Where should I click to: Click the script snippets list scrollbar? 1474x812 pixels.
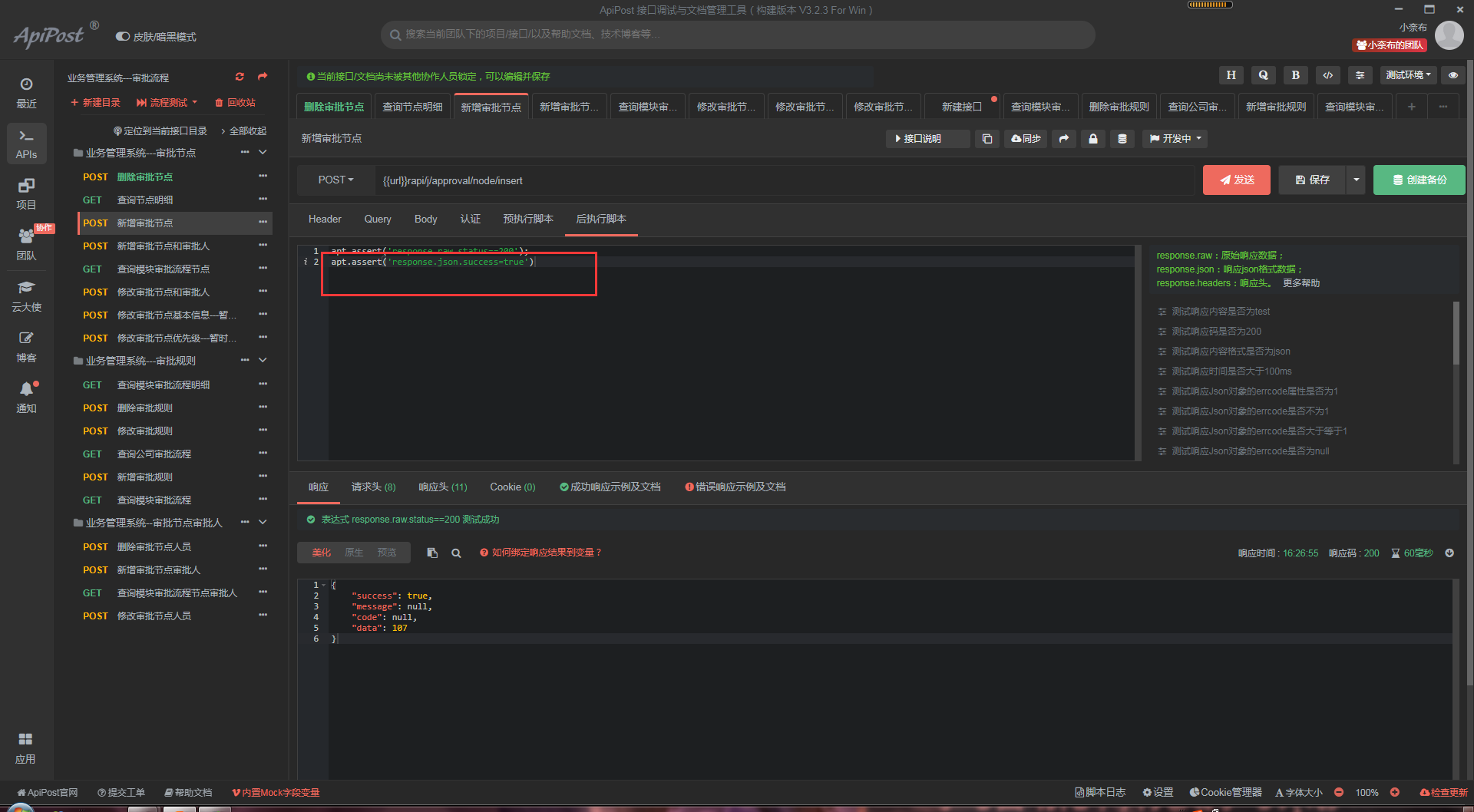pyautogui.click(x=1456, y=333)
